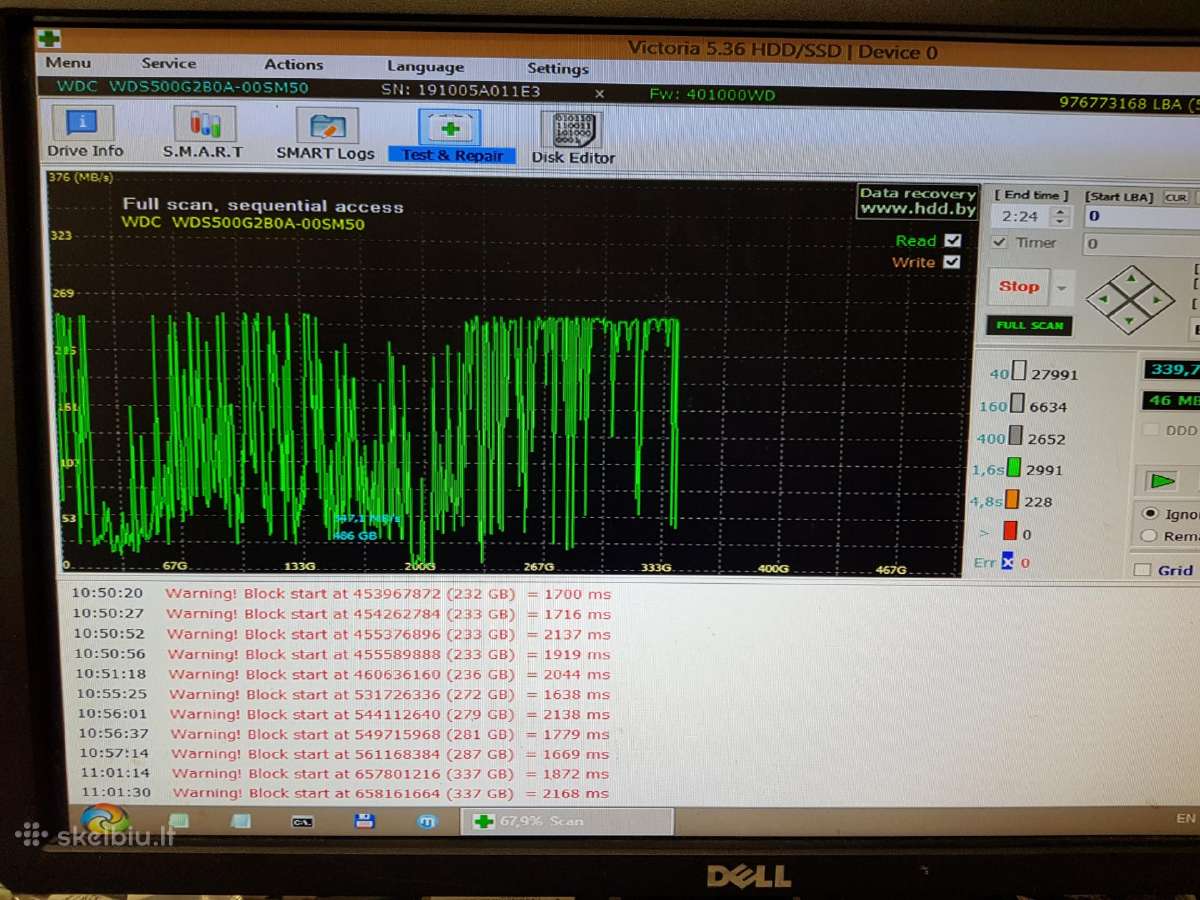1200x900 pixels.
Task: Open the Language menu
Action: [425, 66]
